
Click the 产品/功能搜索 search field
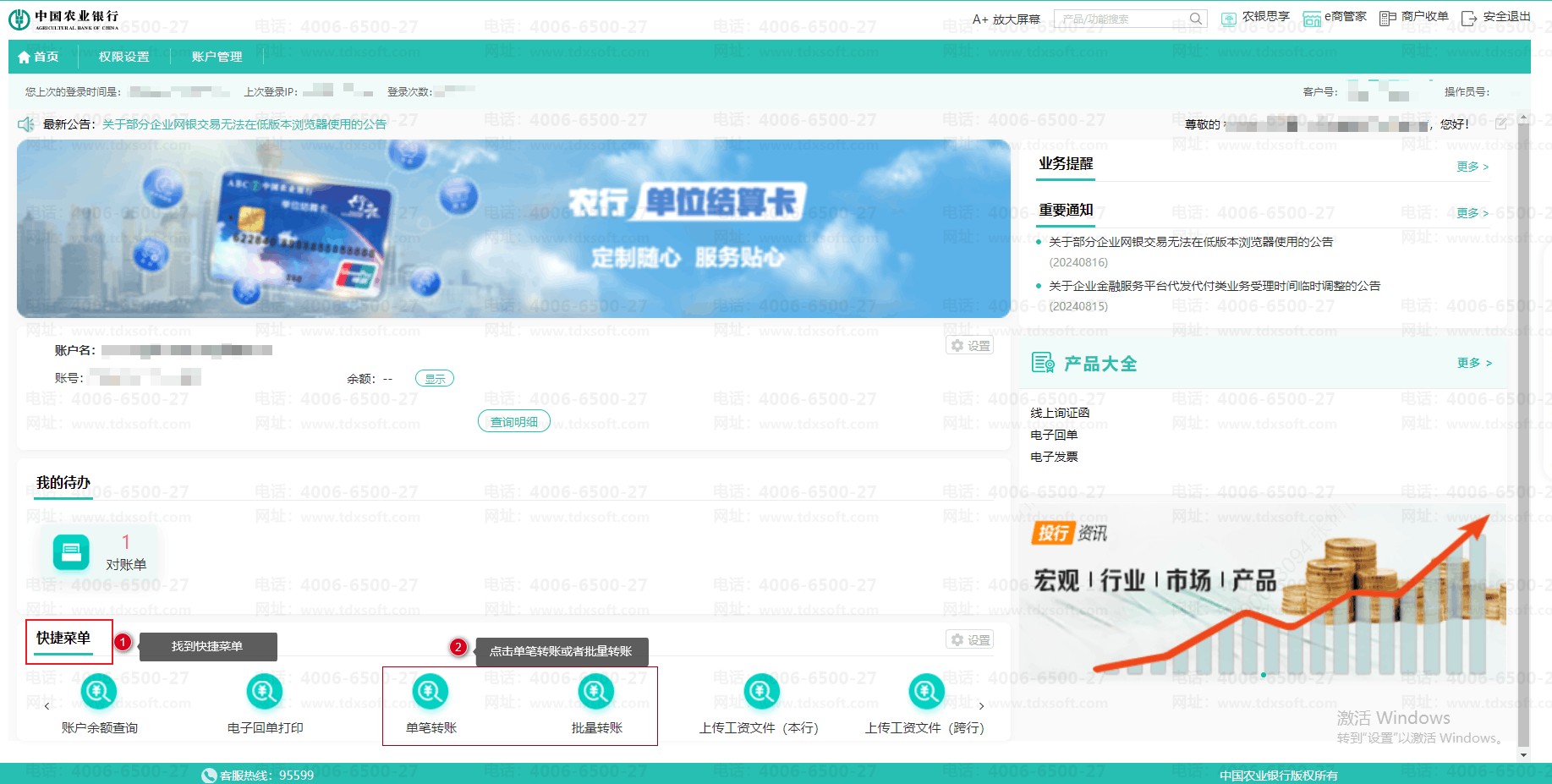[1121, 19]
